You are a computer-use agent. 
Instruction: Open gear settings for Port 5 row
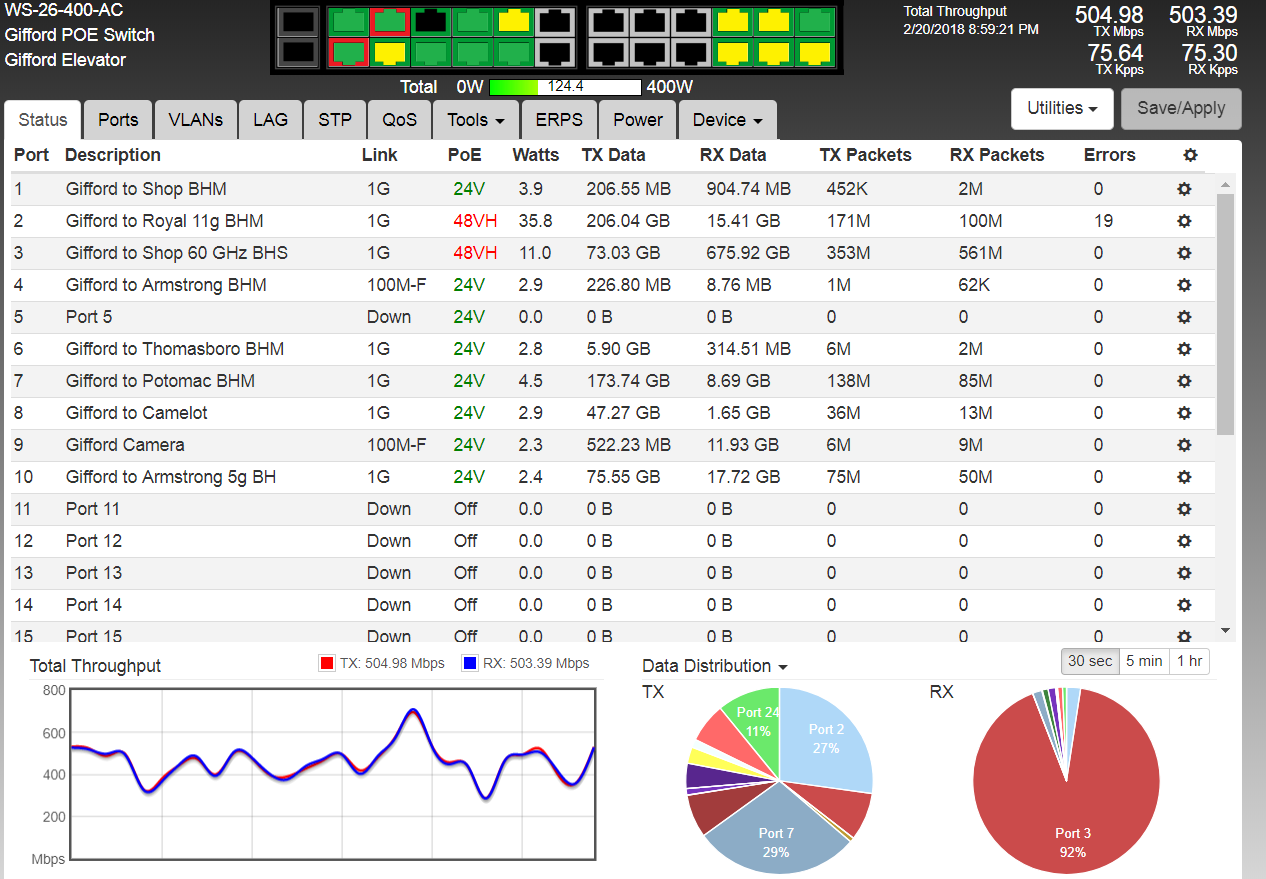tap(1184, 317)
